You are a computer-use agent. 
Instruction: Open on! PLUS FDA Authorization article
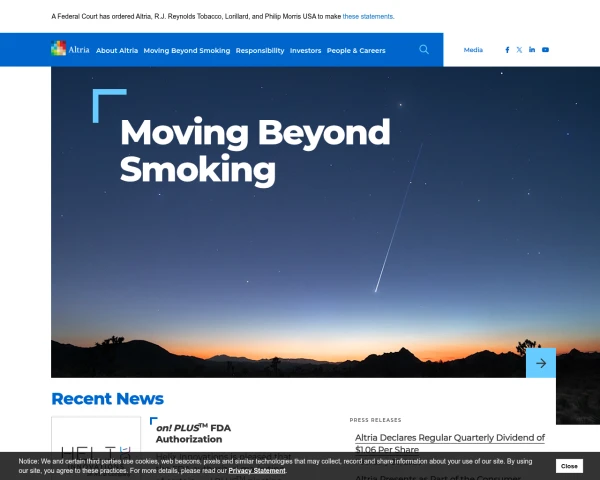[x=193, y=433]
